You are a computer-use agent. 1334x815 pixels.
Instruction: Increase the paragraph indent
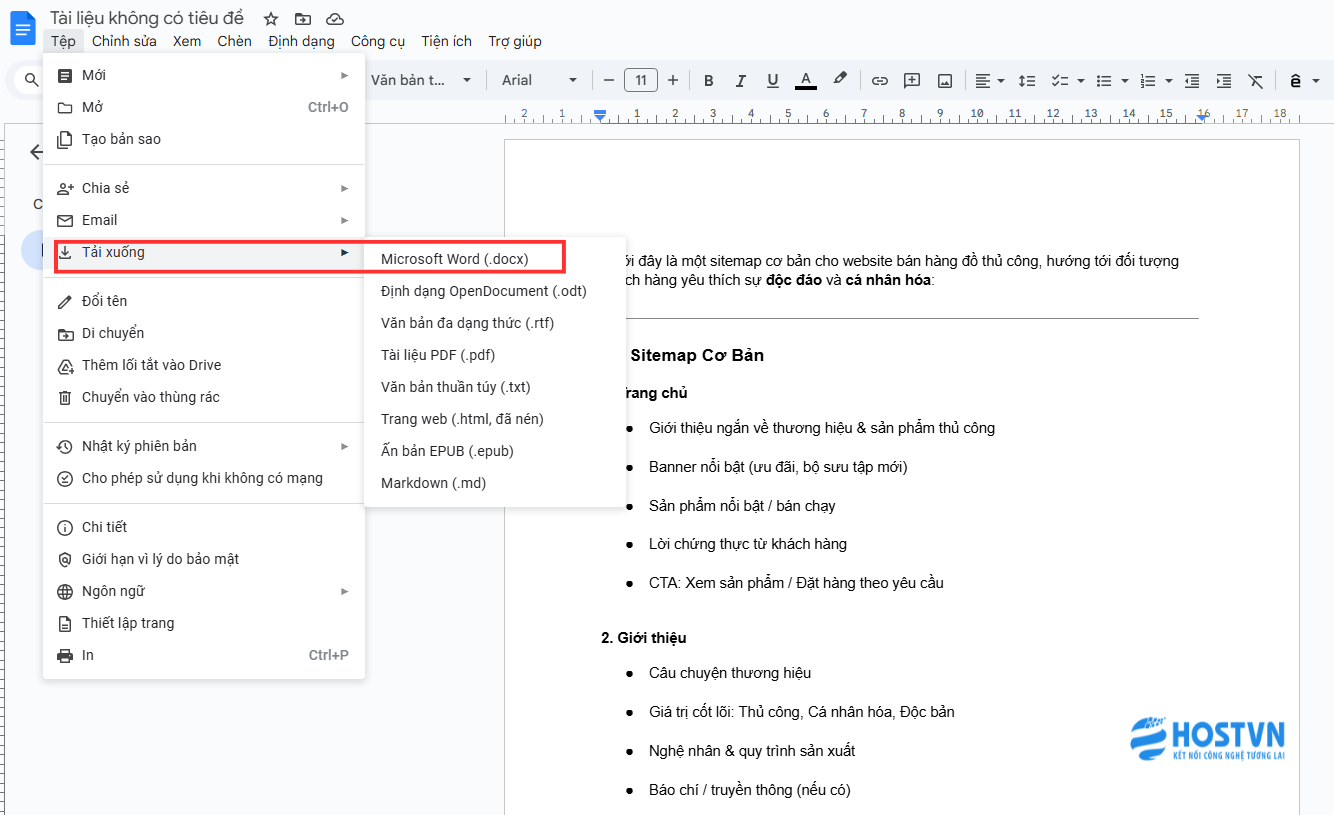click(1224, 80)
